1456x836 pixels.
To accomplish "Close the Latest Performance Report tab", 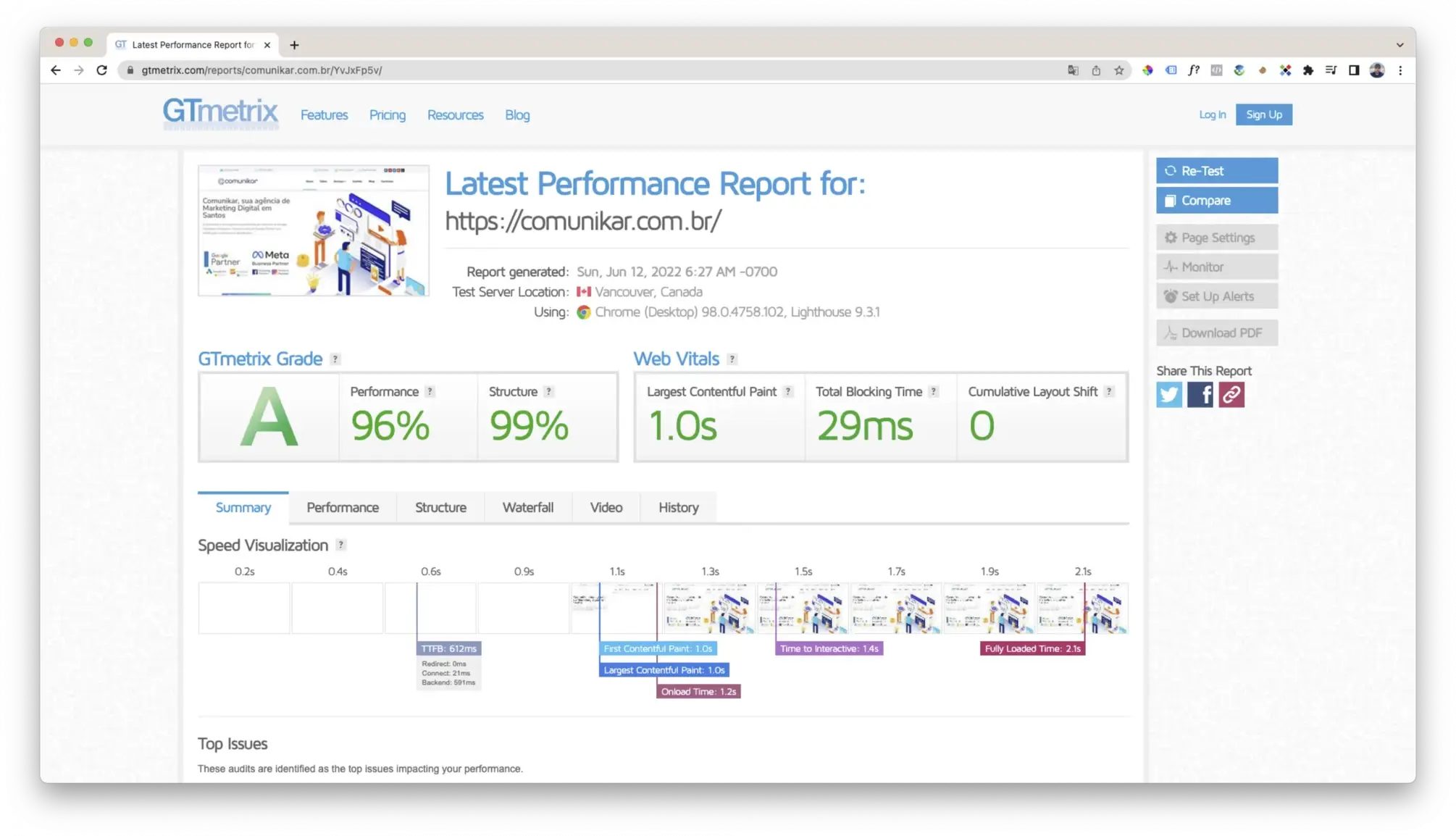I will (x=267, y=45).
